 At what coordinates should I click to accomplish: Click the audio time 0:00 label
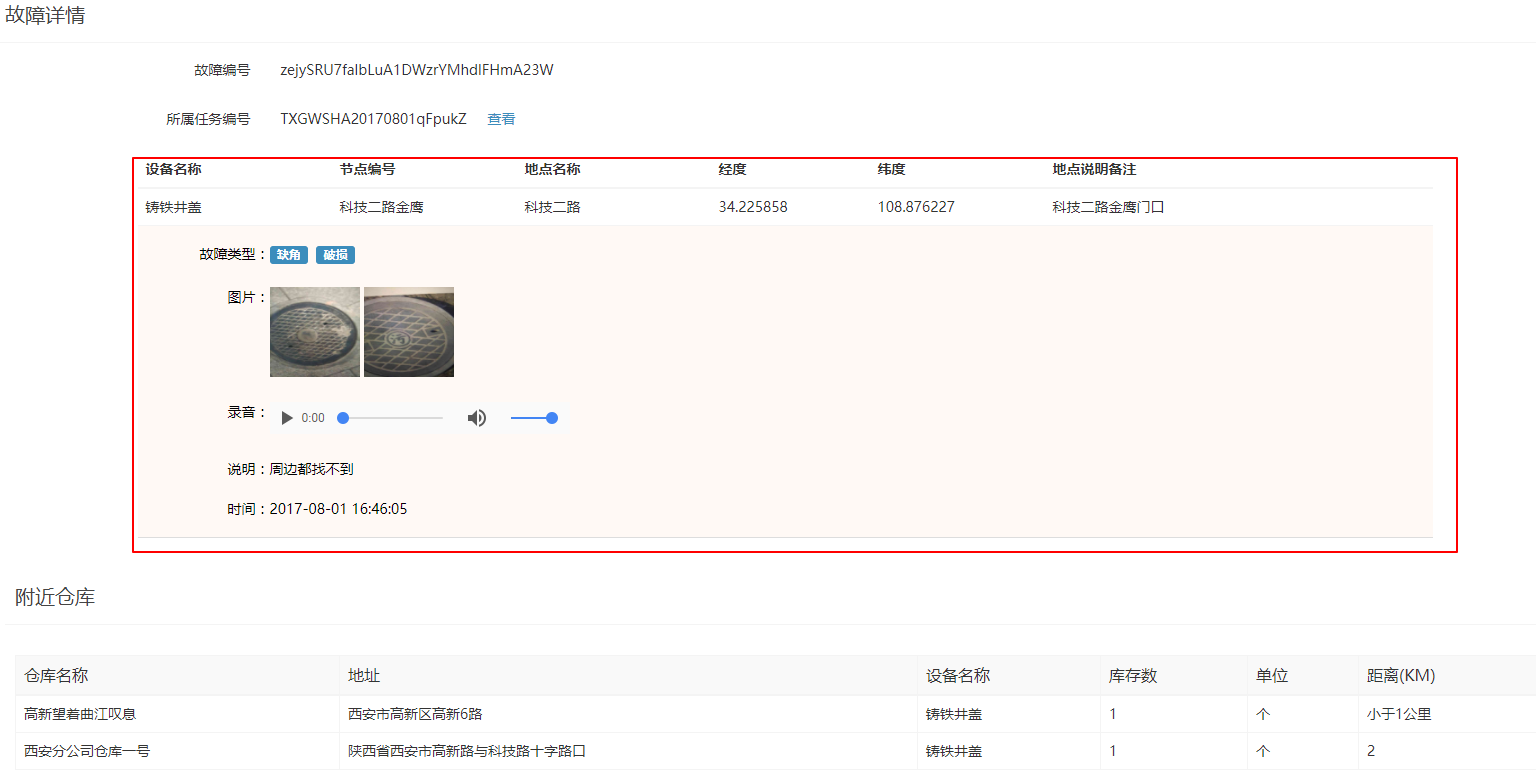click(313, 418)
